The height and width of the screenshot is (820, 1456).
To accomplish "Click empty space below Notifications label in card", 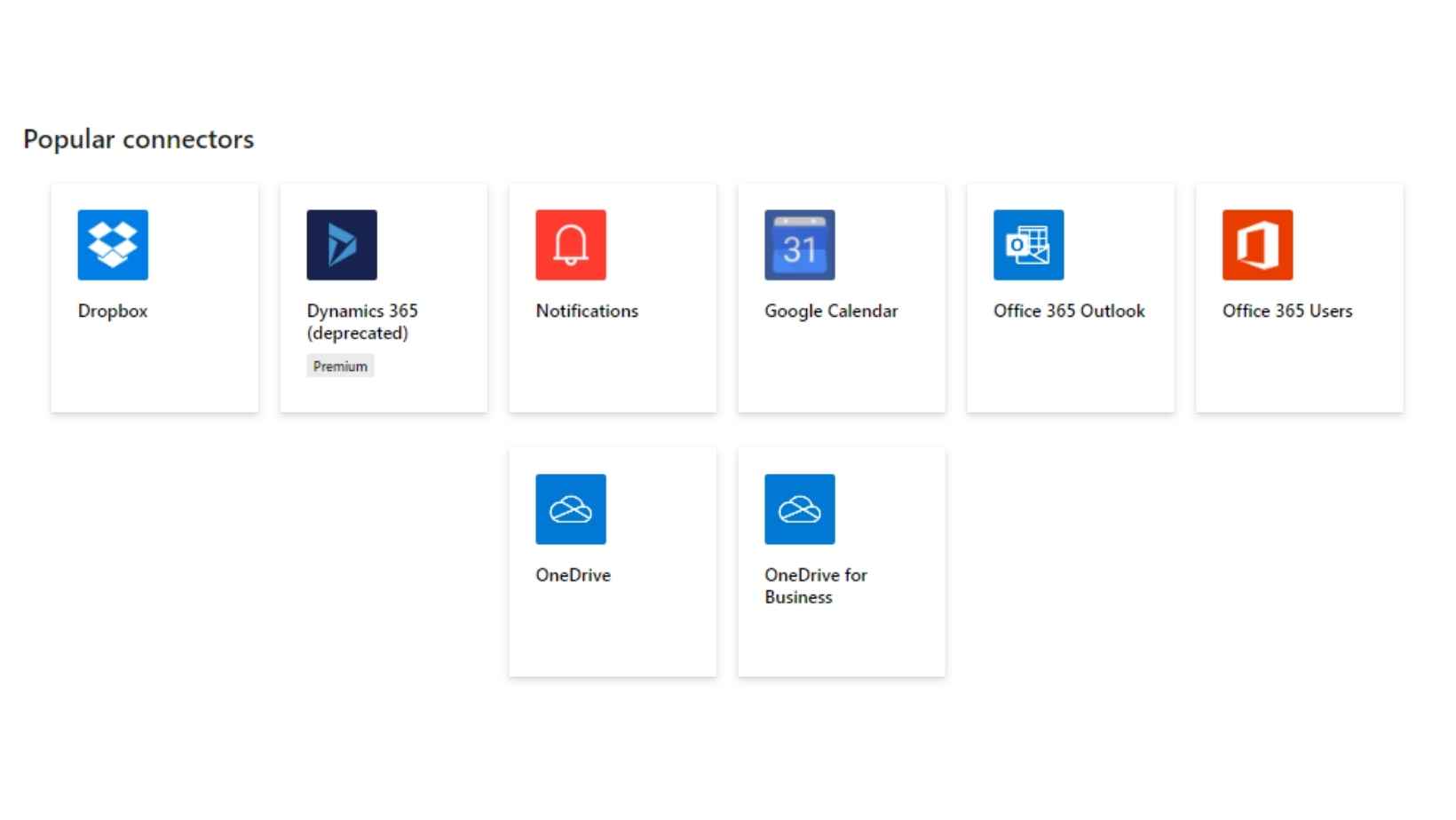I will [613, 368].
